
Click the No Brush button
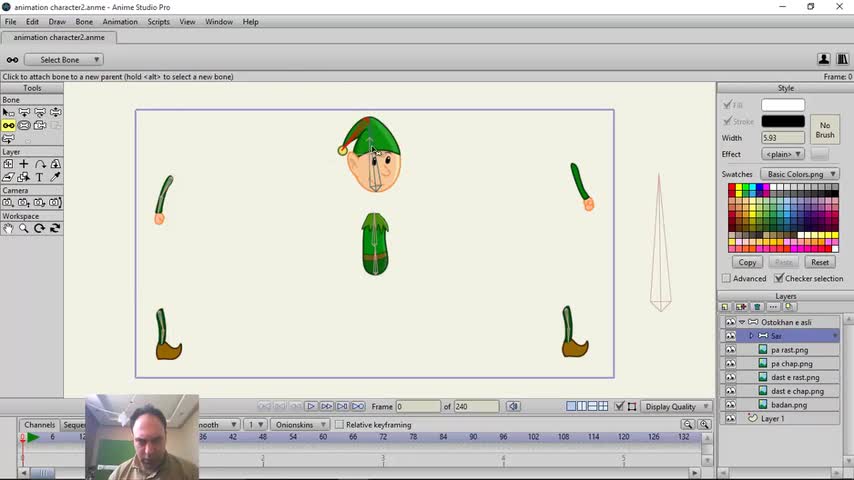[x=825, y=130]
